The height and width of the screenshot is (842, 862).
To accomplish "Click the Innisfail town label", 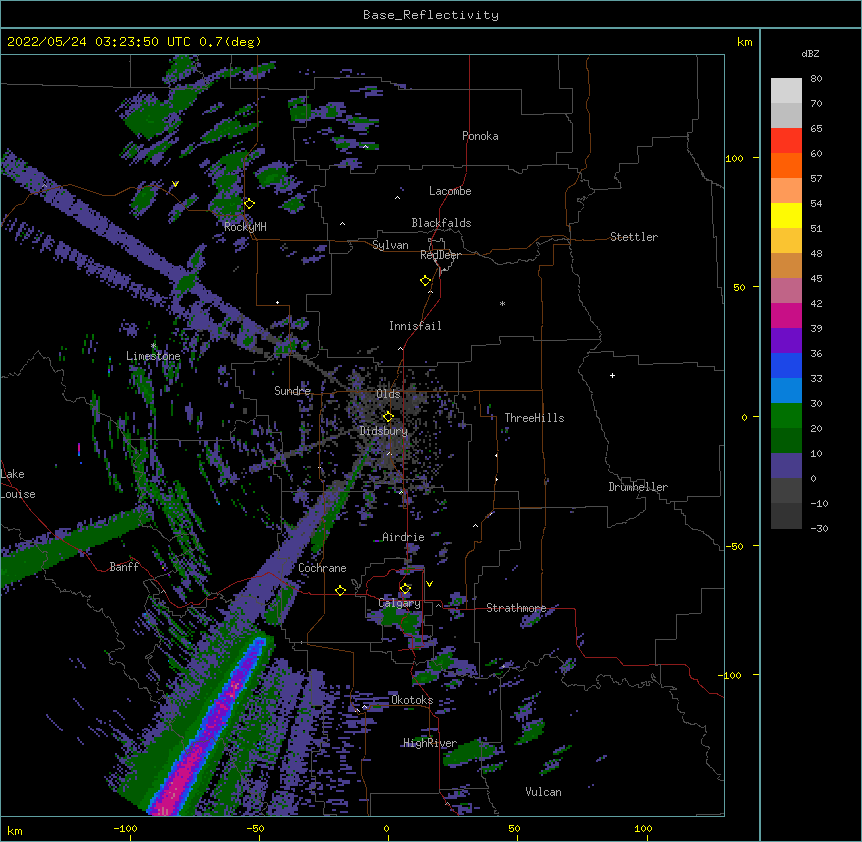I will [x=415, y=326].
